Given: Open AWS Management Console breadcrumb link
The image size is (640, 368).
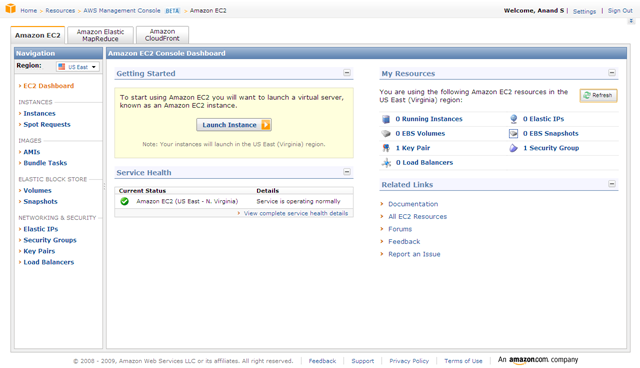Looking at the screenshot, I should coord(122,11).
